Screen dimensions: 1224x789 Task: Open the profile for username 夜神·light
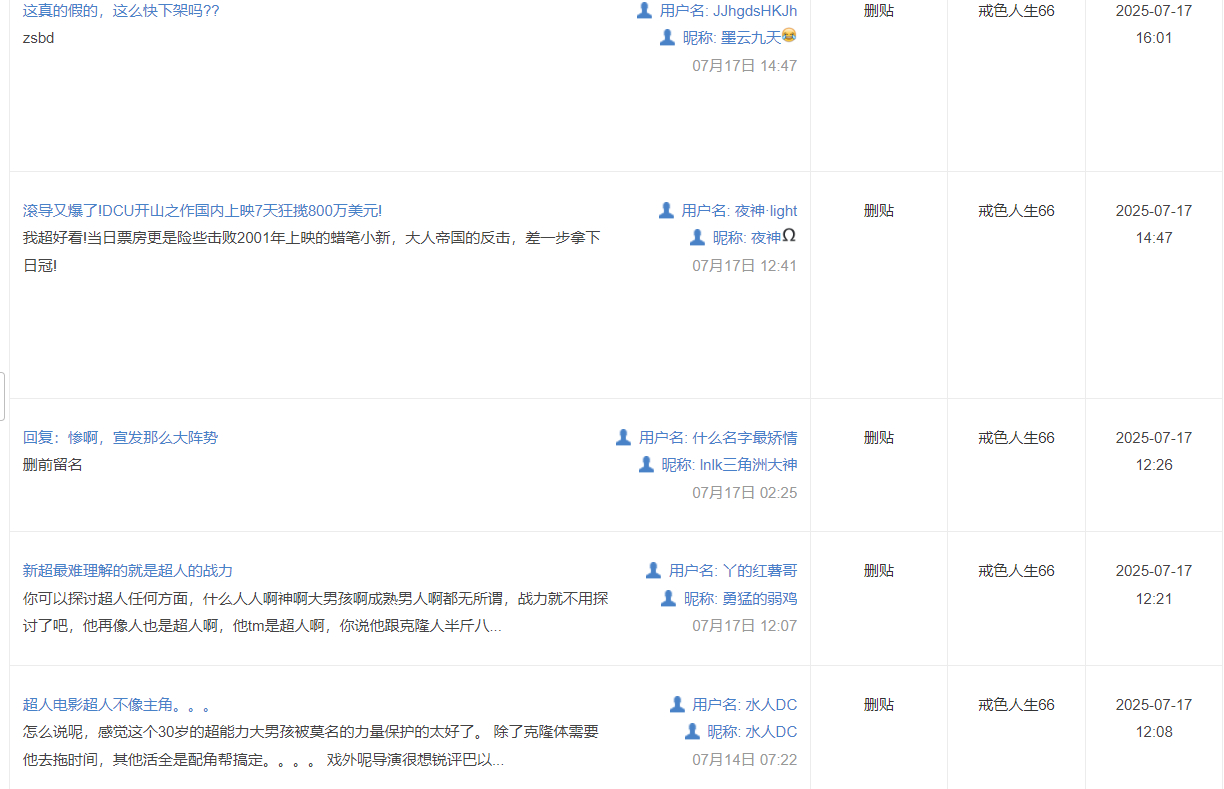coord(766,210)
